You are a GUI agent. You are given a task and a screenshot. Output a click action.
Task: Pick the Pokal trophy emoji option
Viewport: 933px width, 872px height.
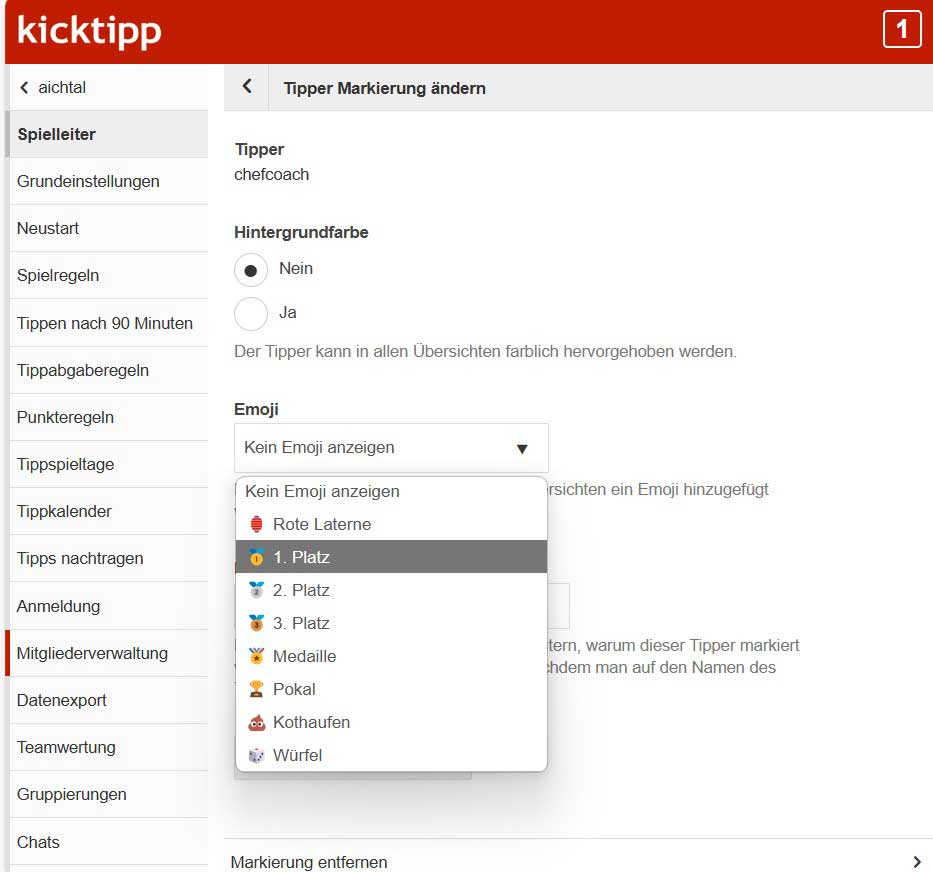click(x=293, y=689)
